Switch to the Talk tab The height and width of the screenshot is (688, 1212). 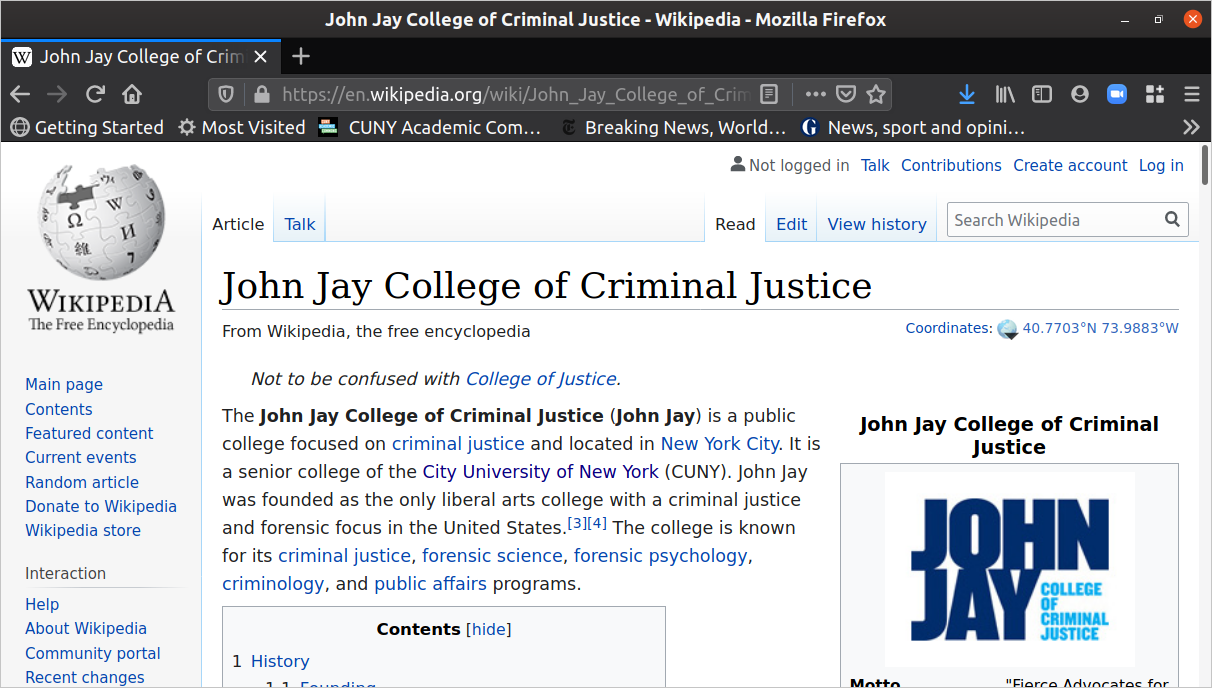(299, 224)
